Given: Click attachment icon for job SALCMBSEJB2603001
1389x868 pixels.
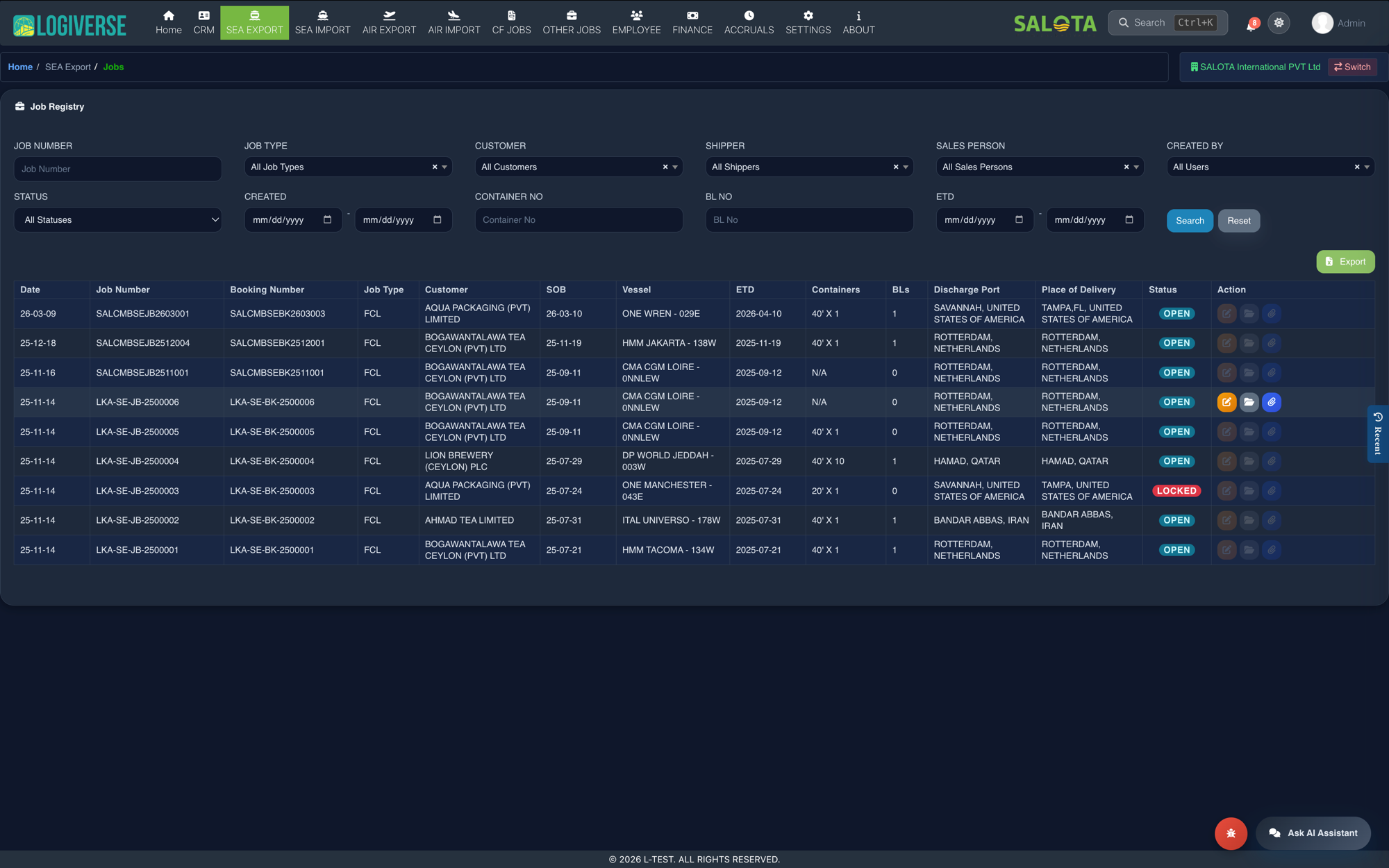Looking at the screenshot, I should pyautogui.click(x=1271, y=314).
